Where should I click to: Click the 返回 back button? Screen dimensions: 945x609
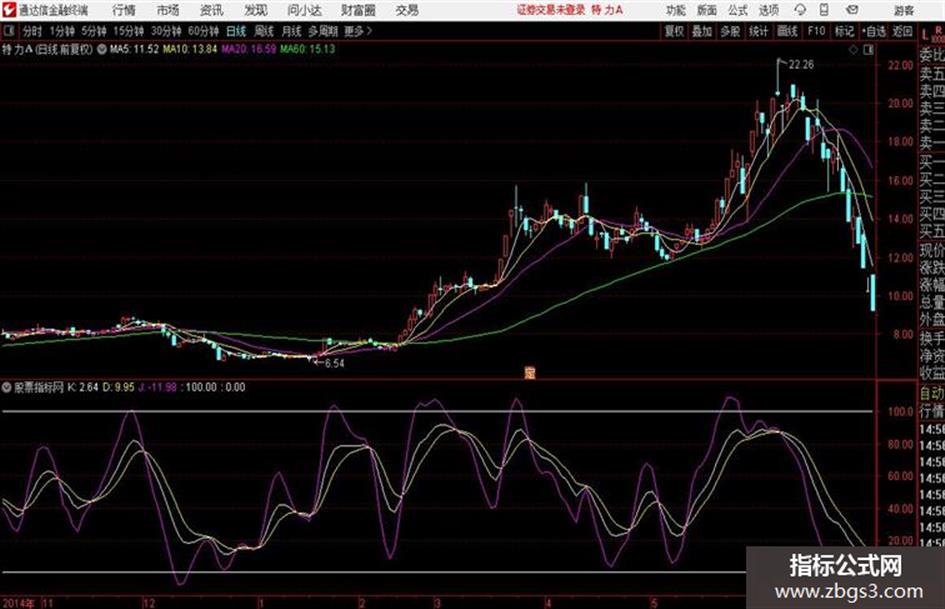pos(902,31)
